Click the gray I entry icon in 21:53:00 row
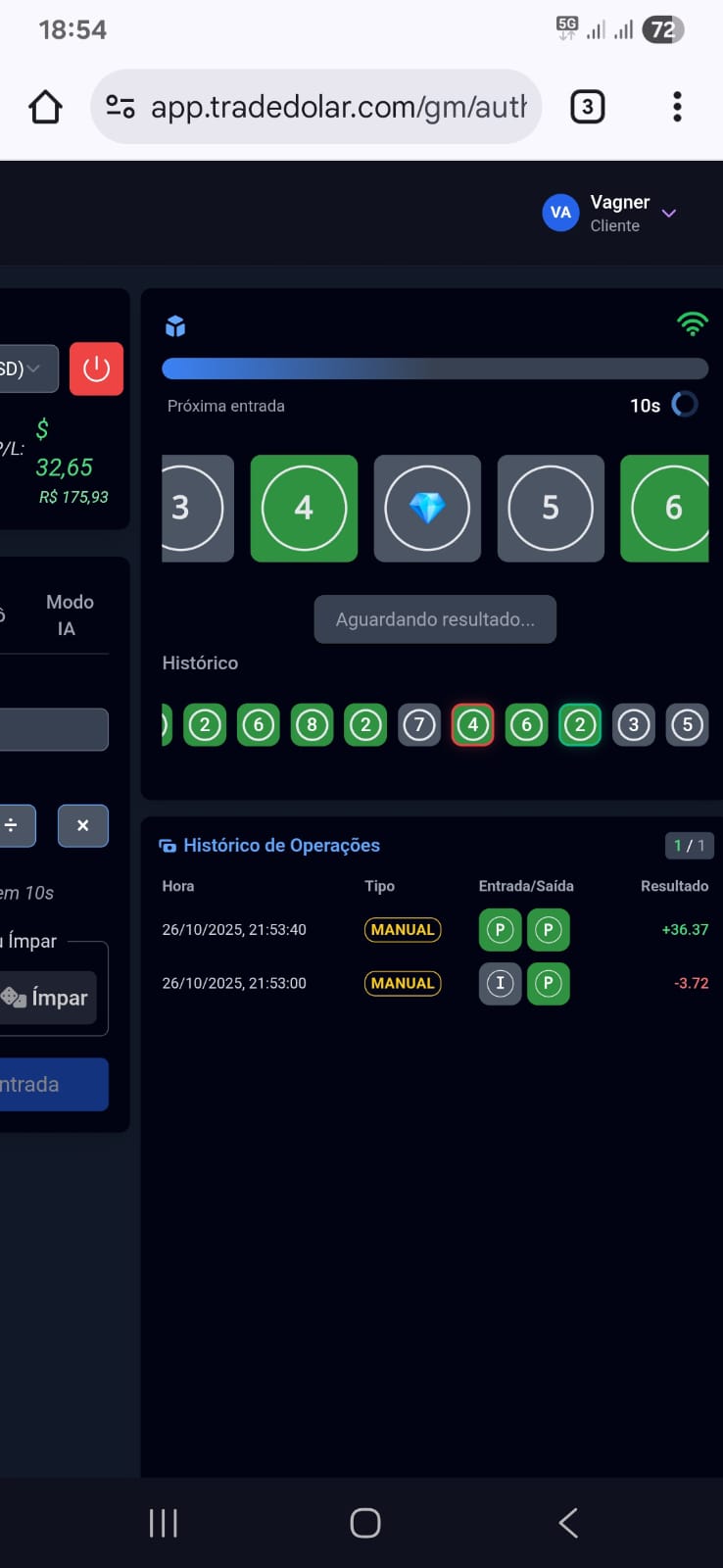The width and height of the screenshot is (723, 1568). 500,983
